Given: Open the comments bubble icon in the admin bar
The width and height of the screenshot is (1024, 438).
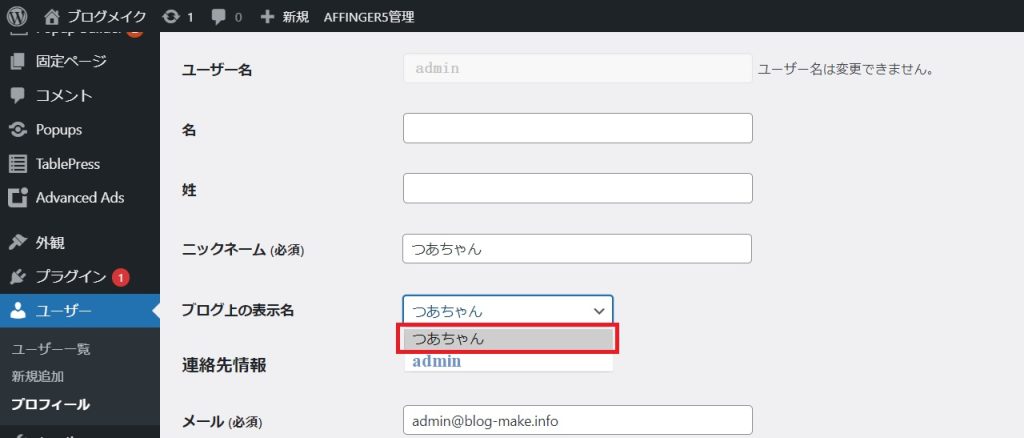Looking at the screenshot, I should 219,17.
